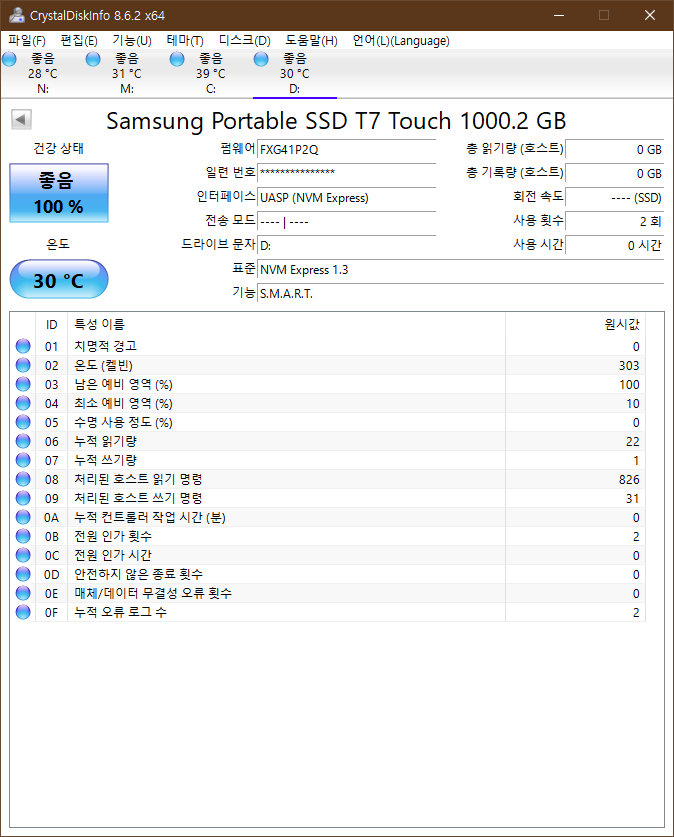Open the 언어(L)(Language) menu

coord(401,41)
